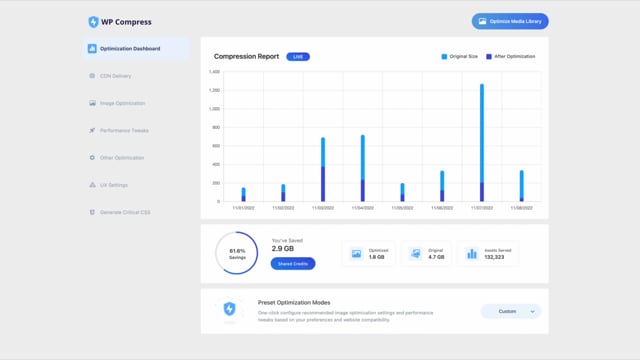Click the Other Optimization gear icon
This screenshot has width=640, height=360.
92,158
